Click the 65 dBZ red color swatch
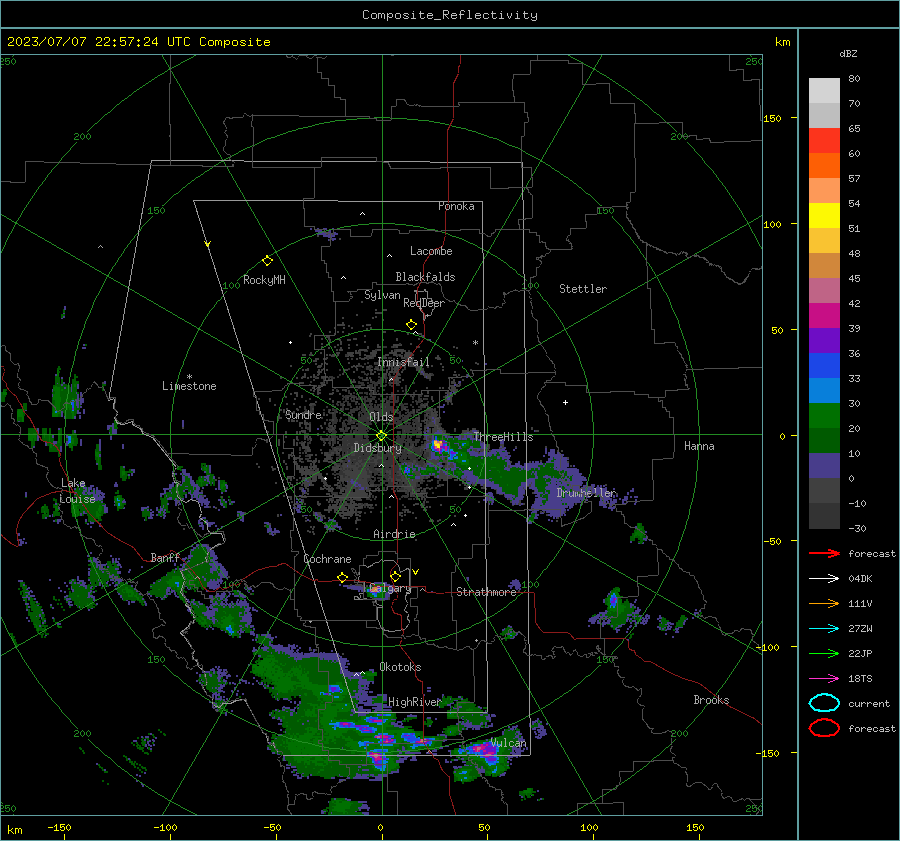The width and height of the screenshot is (900, 841). tap(824, 141)
